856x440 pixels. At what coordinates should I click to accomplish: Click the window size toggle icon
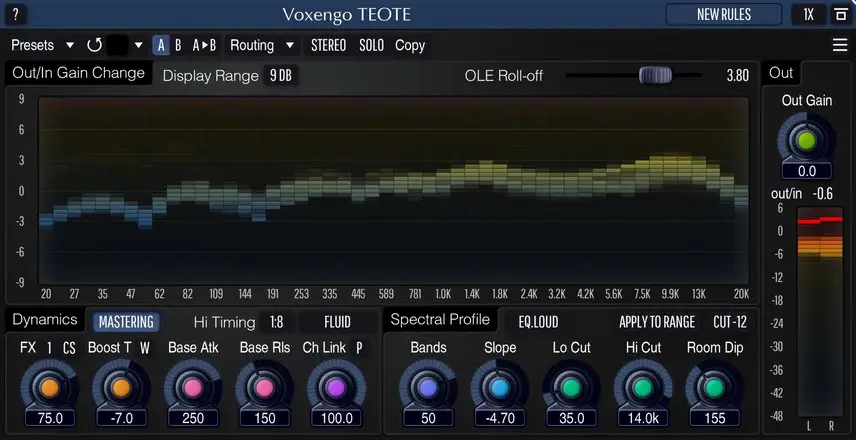click(841, 15)
